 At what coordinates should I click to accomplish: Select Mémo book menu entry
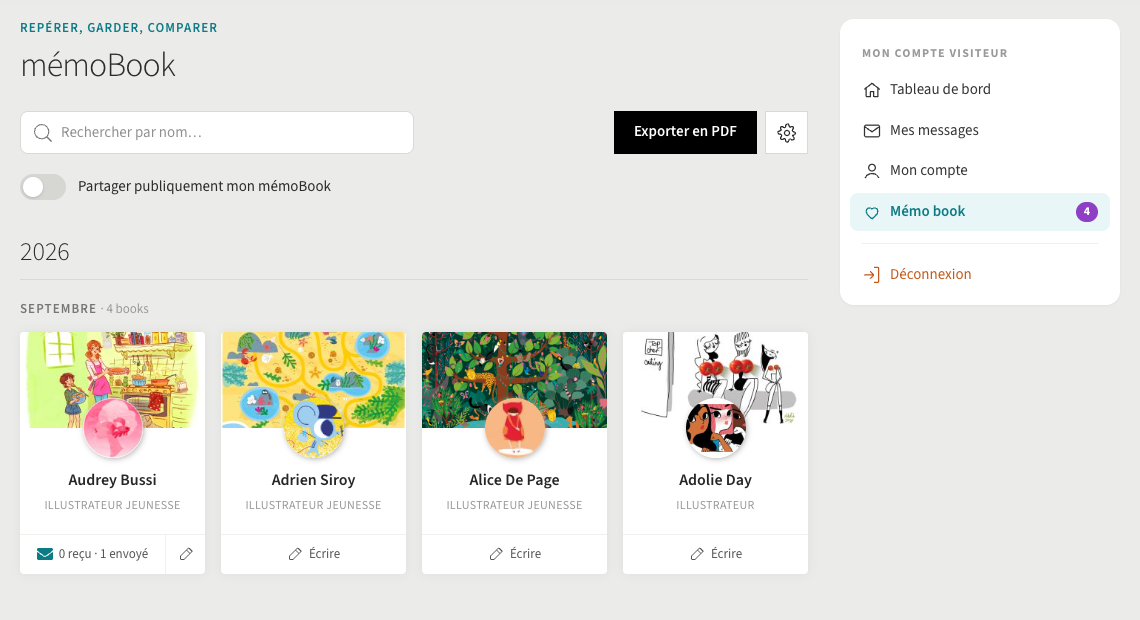point(979,212)
